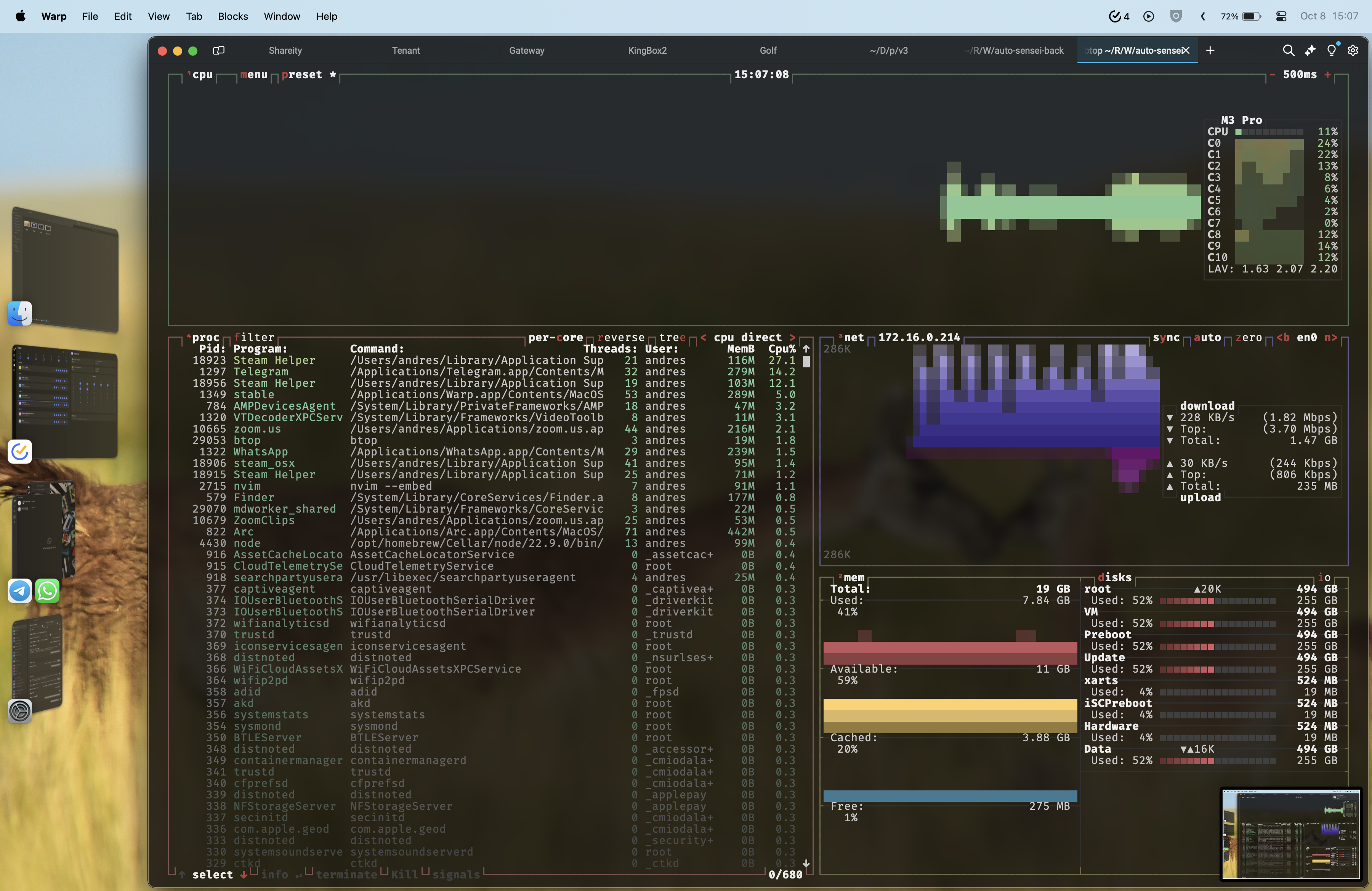Screen dimensions: 1372x891
Task: Enable tree view in proc panel
Action: (x=672, y=337)
